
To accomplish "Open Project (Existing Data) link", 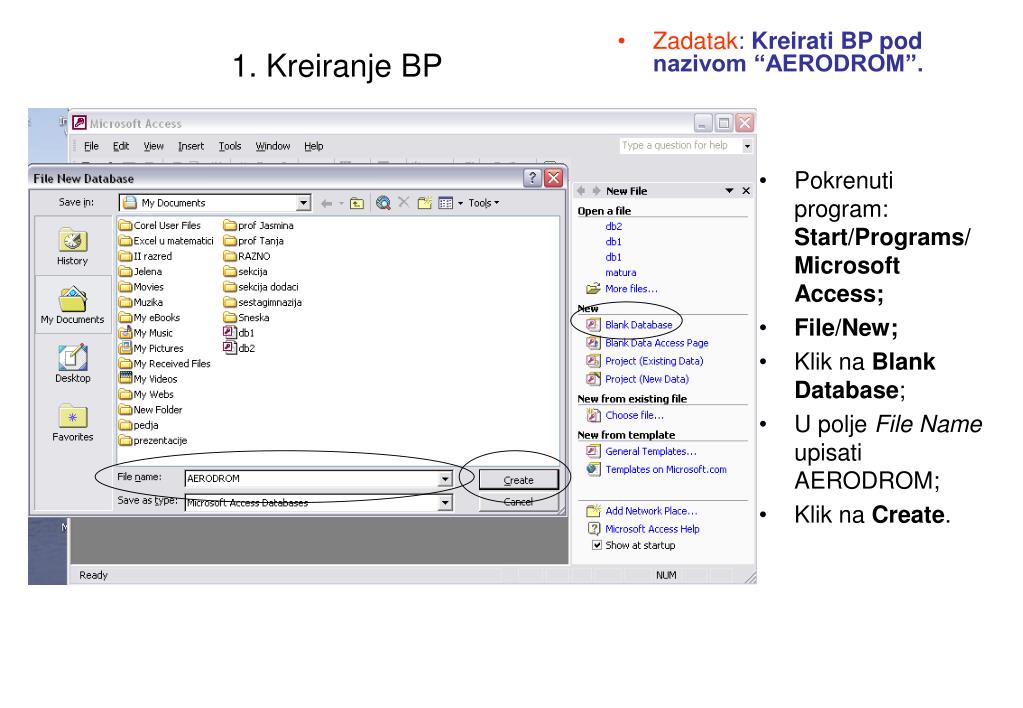I will coord(654,362).
